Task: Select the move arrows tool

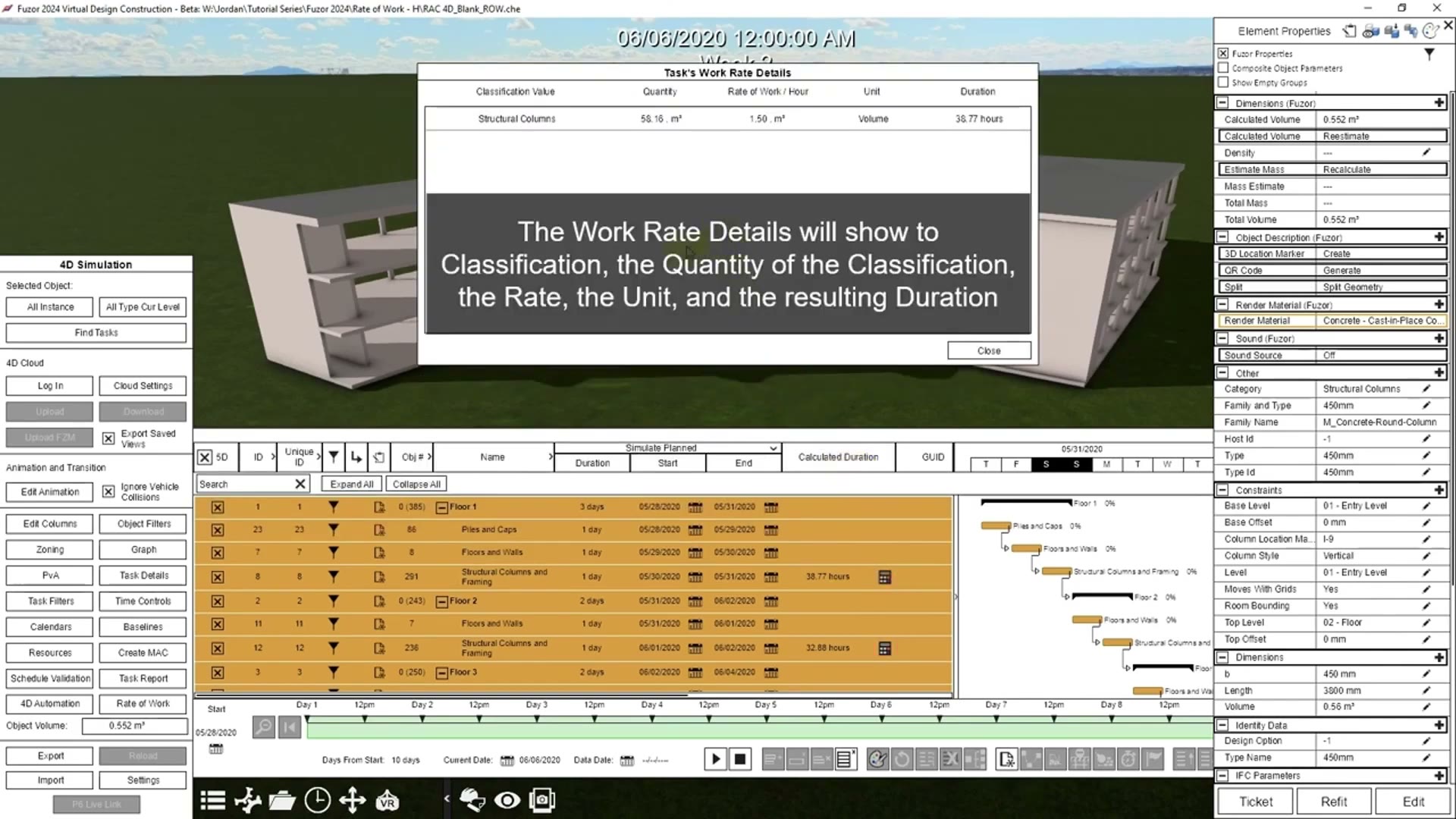Action: pos(352,800)
